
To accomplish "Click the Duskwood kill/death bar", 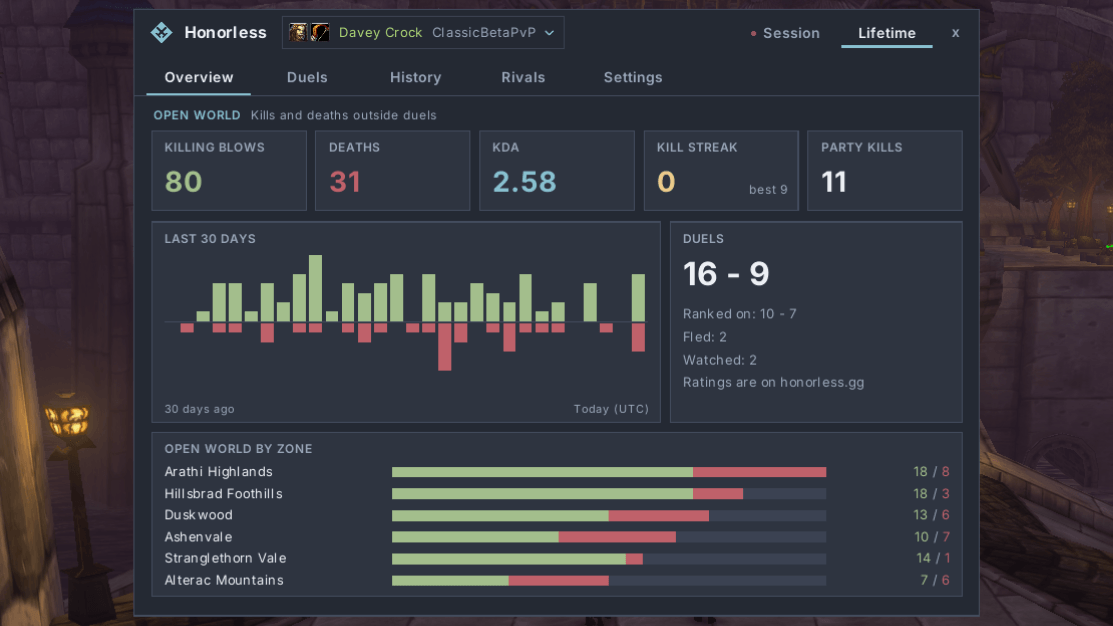I will point(609,515).
